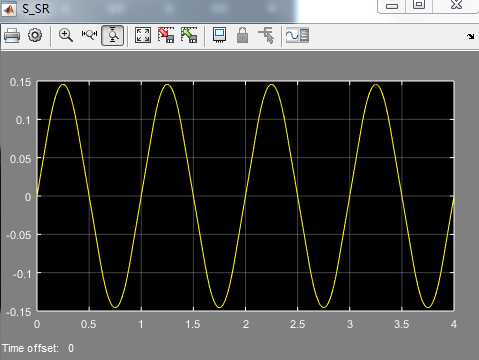Minimize the S_SR scope window

[x=392, y=6]
